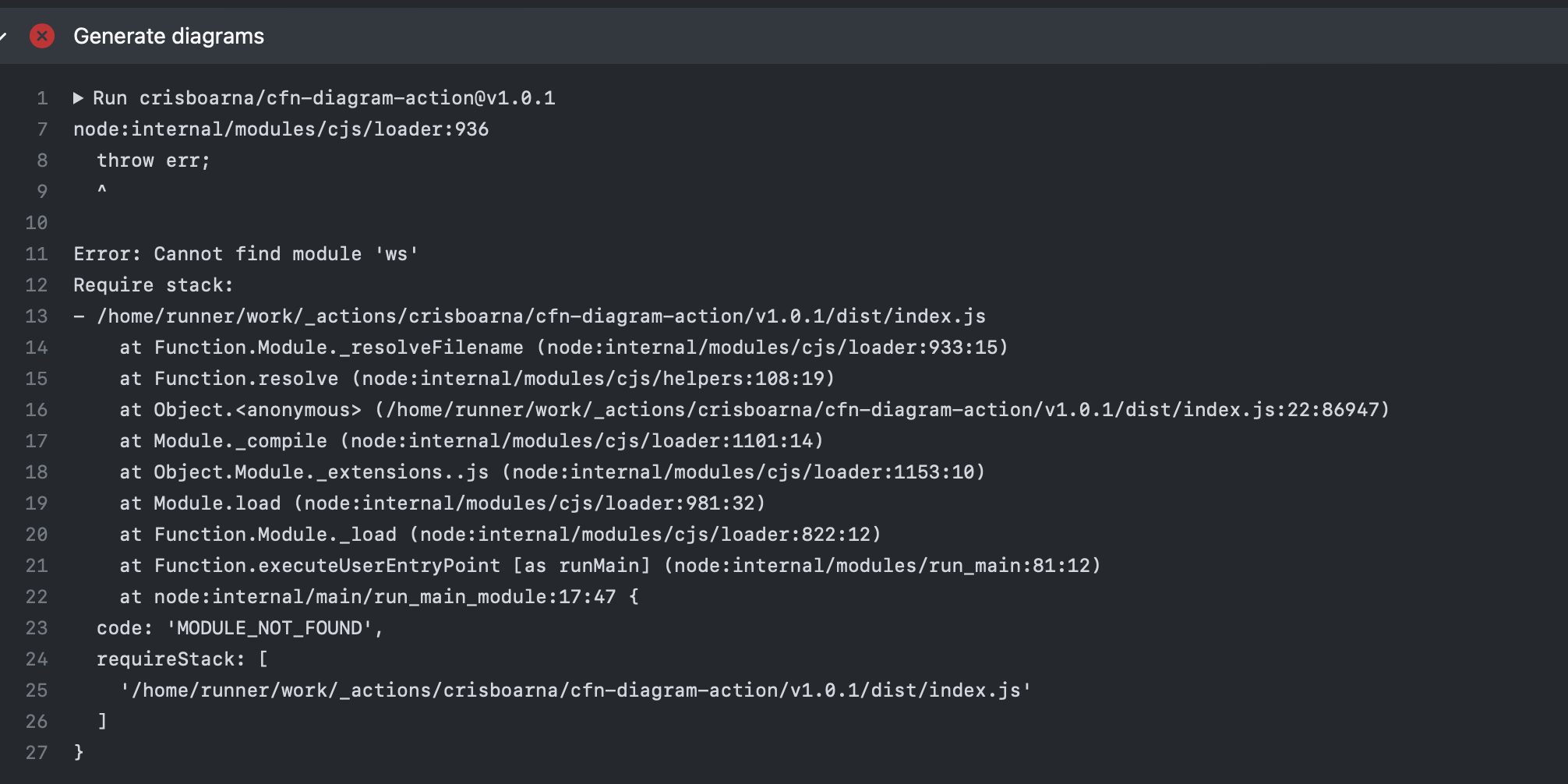Click line number 23 showing MODULE_NOT_FOUND
The width and height of the screenshot is (1568, 784).
tap(36, 627)
